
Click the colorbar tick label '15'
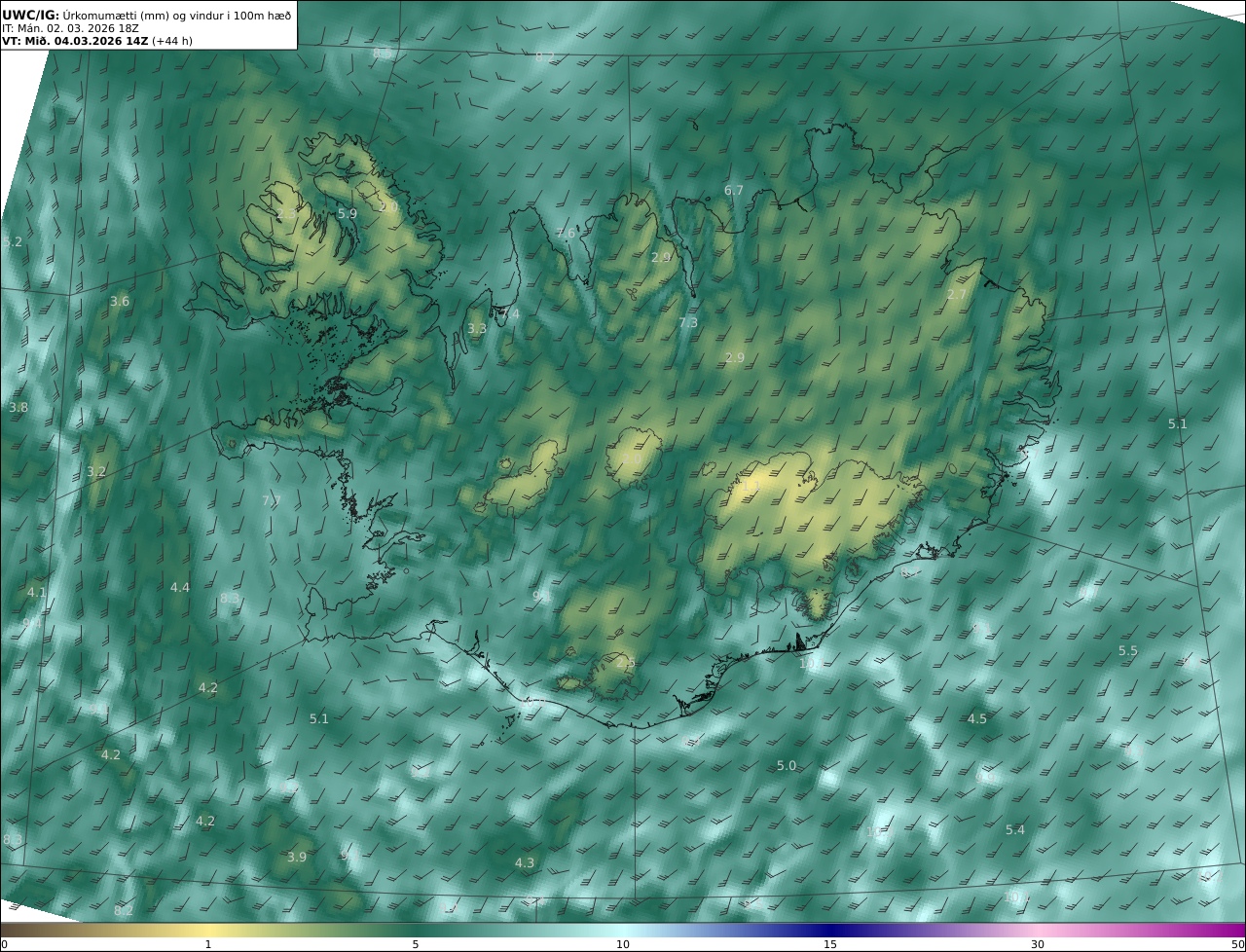[830, 944]
